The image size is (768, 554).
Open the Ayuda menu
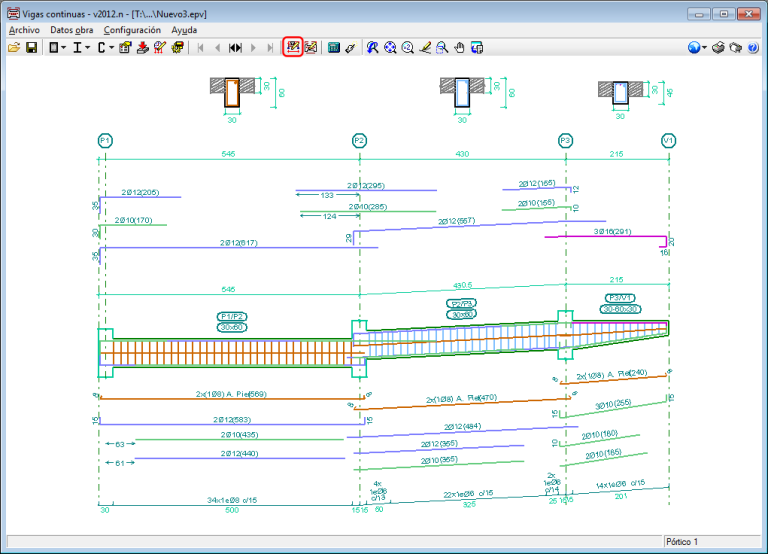tap(184, 30)
